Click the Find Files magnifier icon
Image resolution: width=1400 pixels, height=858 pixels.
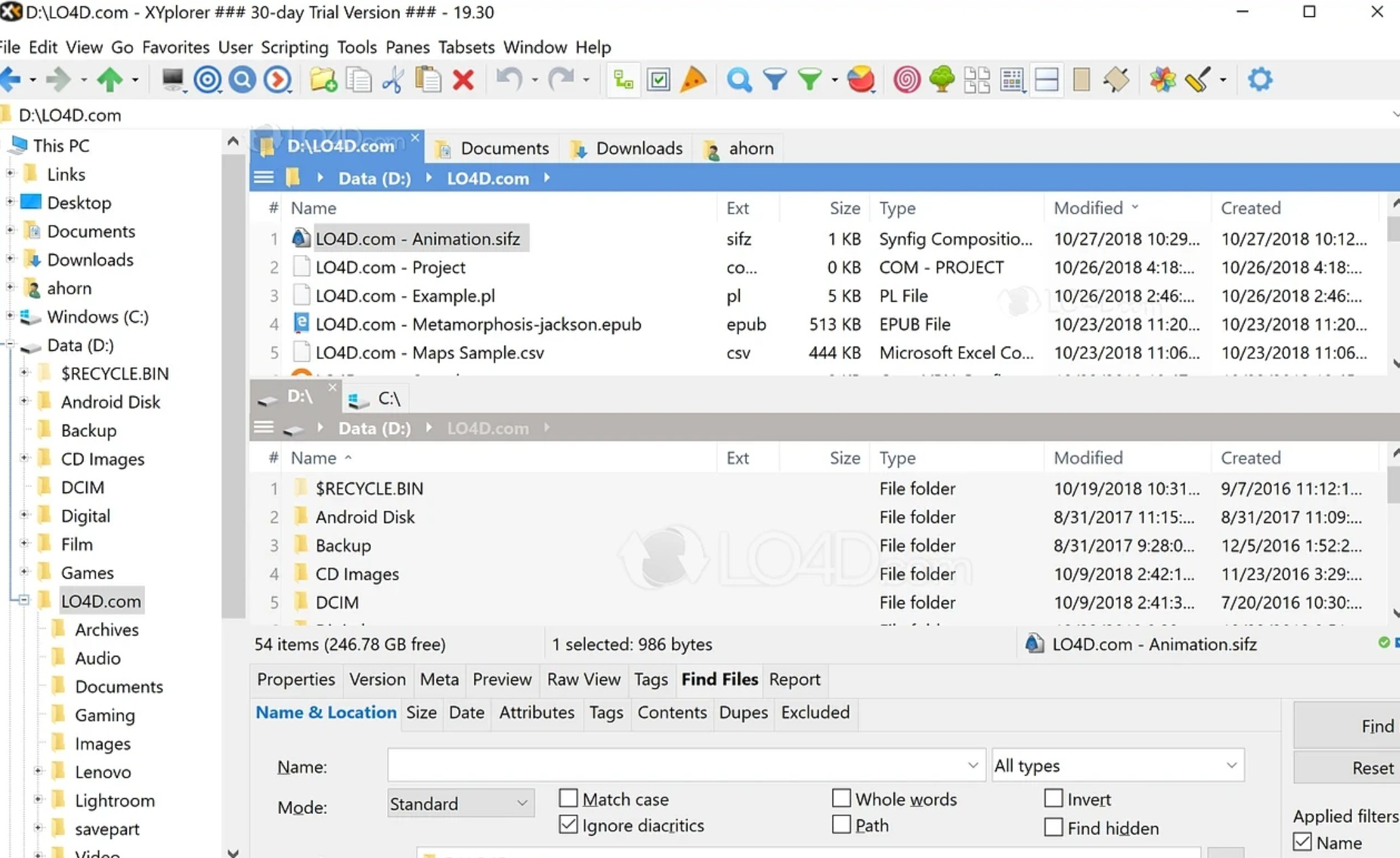739,79
